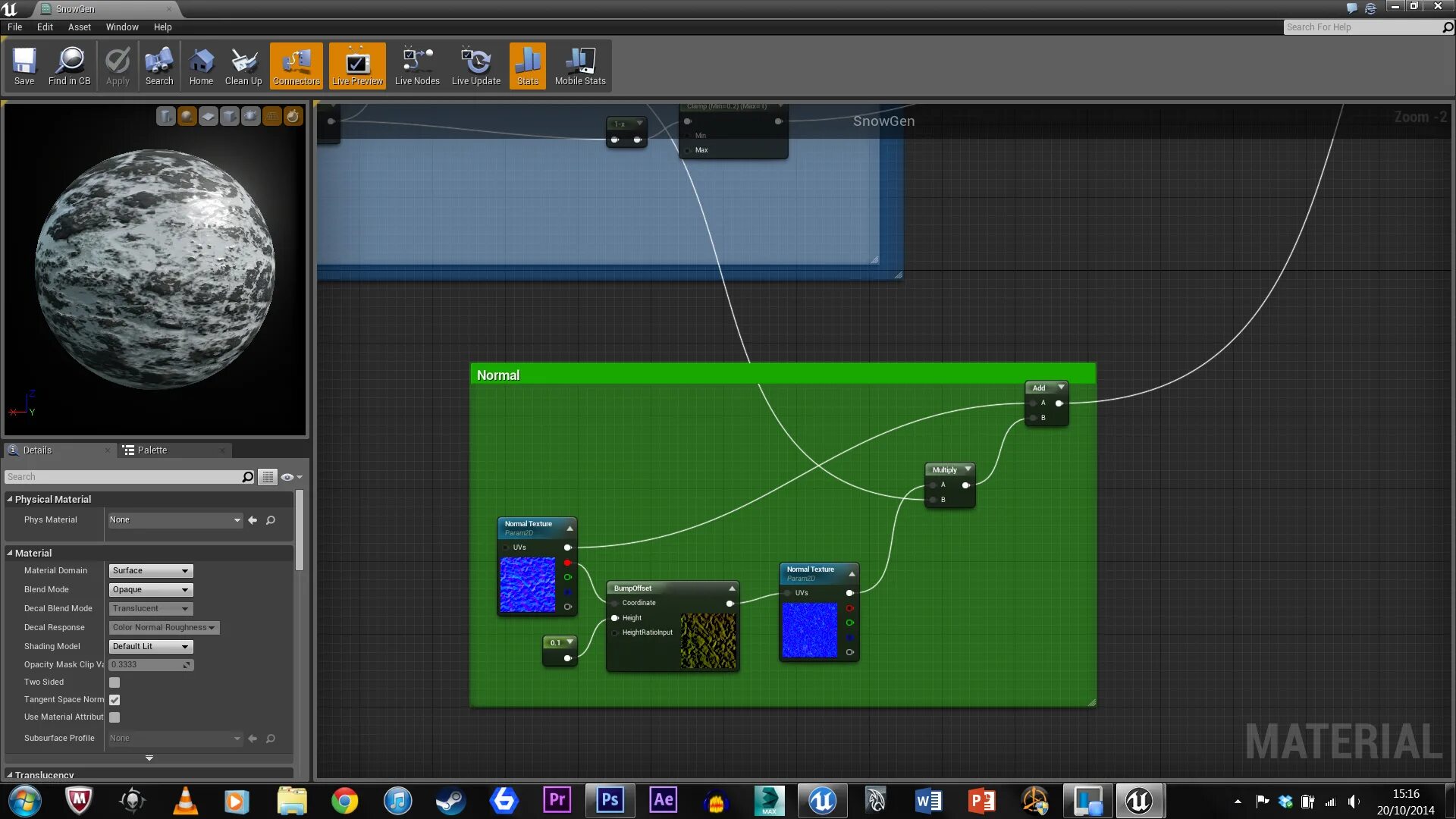Uncheck the Tangent Space Normal checkbox
1456x819 pixels.
pyautogui.click(x=115, y=700)
